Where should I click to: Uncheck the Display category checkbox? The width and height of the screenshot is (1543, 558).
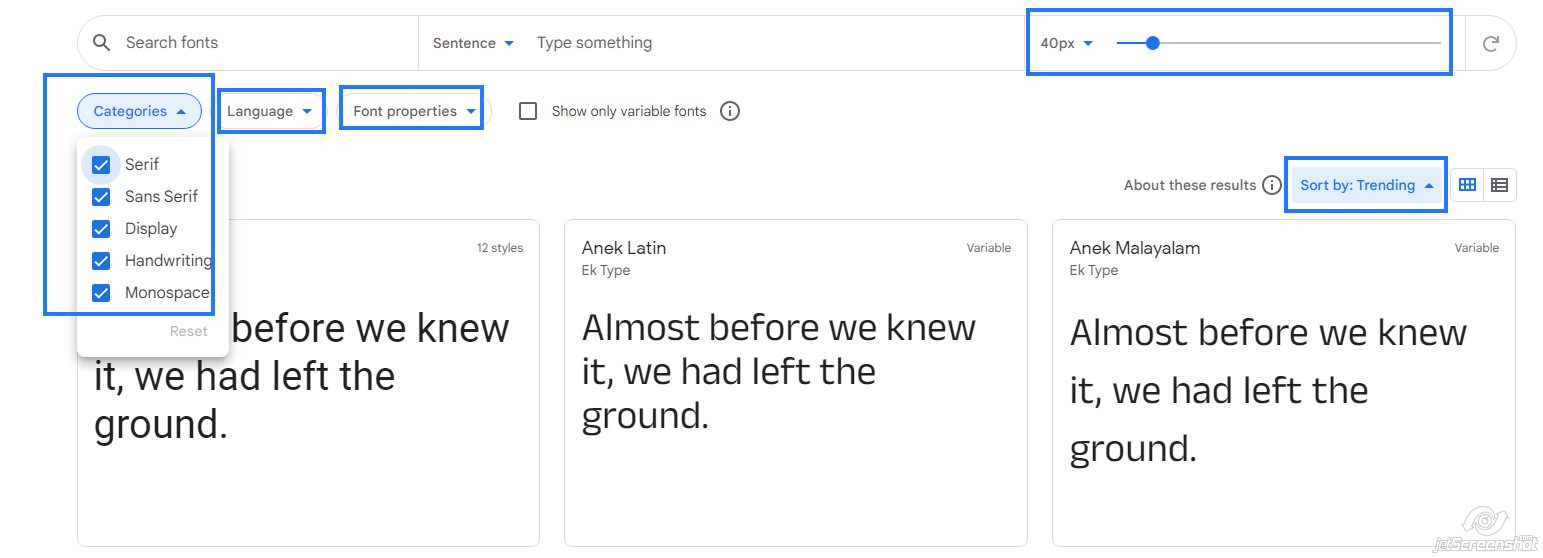tap(101, 229)
